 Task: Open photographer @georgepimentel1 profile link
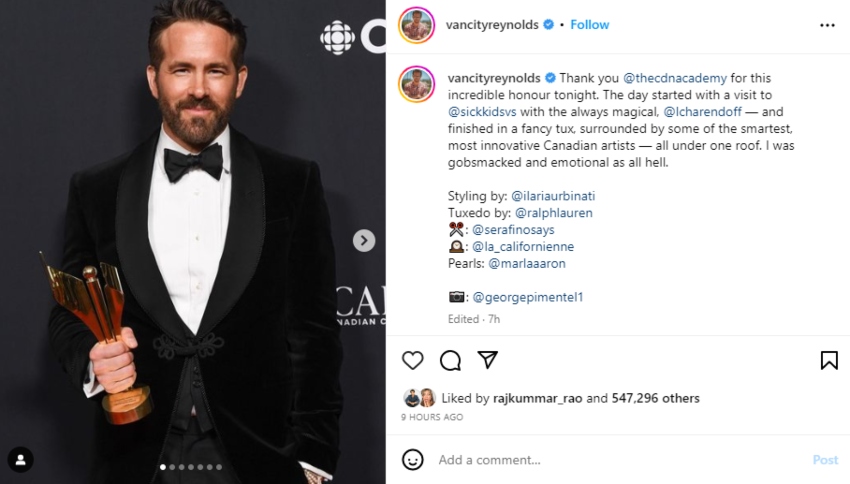point(527,297)
